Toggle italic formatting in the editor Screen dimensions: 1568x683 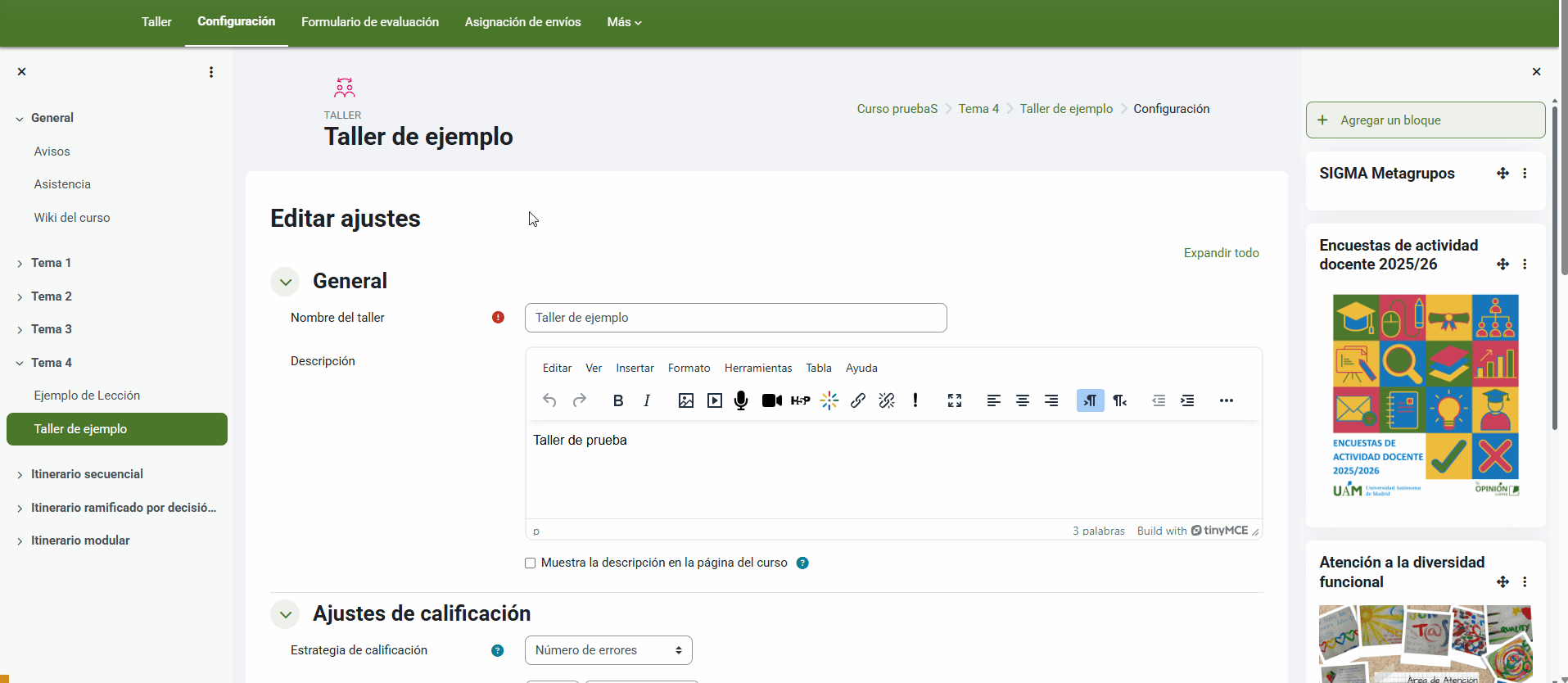pos(647,400)
